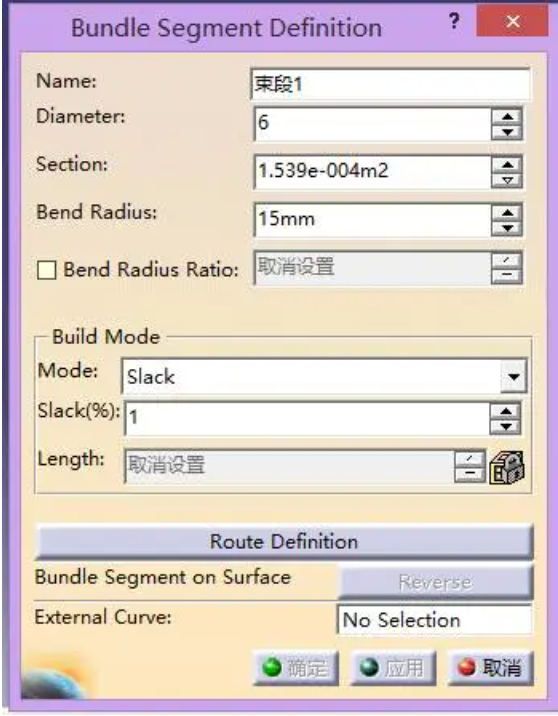Click the disabled Bend Radius Ratio field
Image resolution: width=558 pixels, height=716 pixels.
pyautogui.click(x=373, y=268)
